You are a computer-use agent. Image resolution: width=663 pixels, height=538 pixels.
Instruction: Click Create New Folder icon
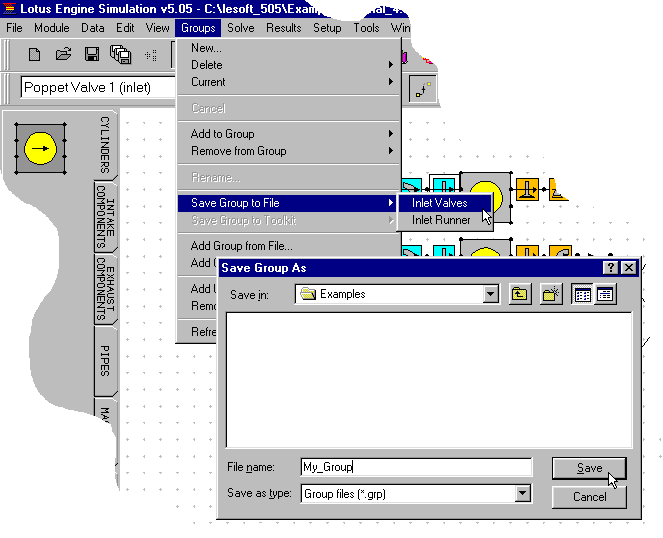pos(551,294)
